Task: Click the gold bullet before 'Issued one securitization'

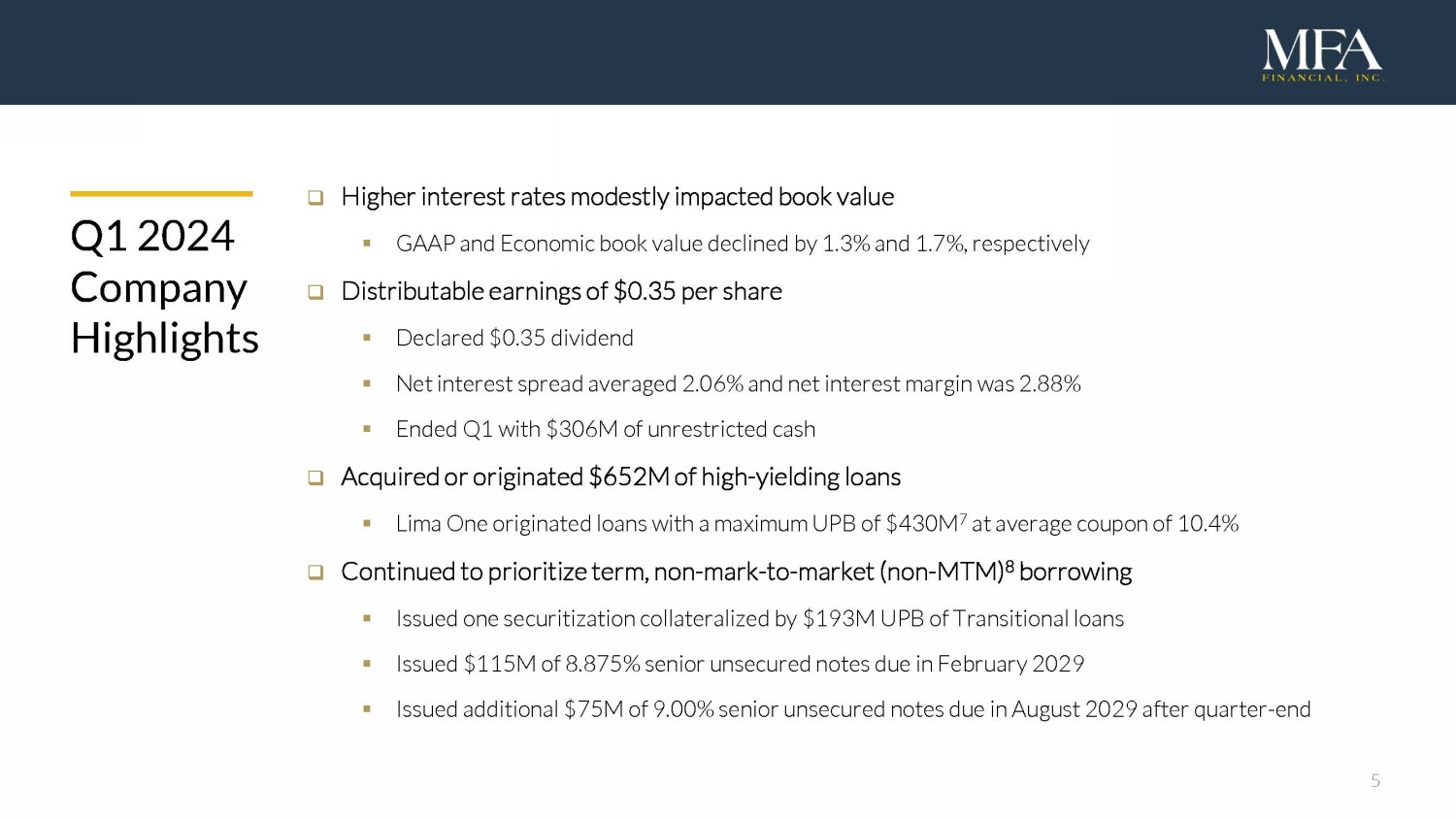Action: pos(367,618)
